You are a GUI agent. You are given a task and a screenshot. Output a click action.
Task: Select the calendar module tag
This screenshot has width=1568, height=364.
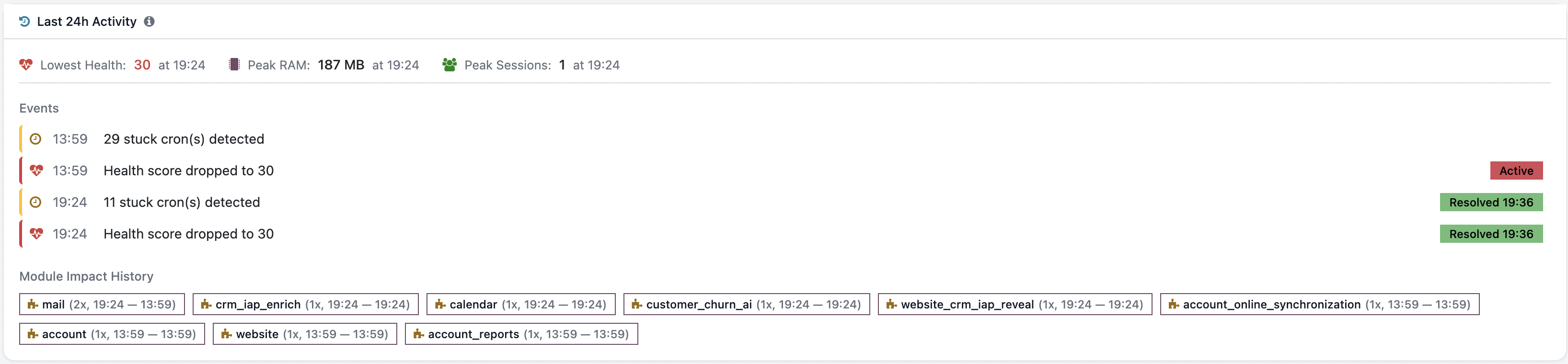click(x=521, y=304)
